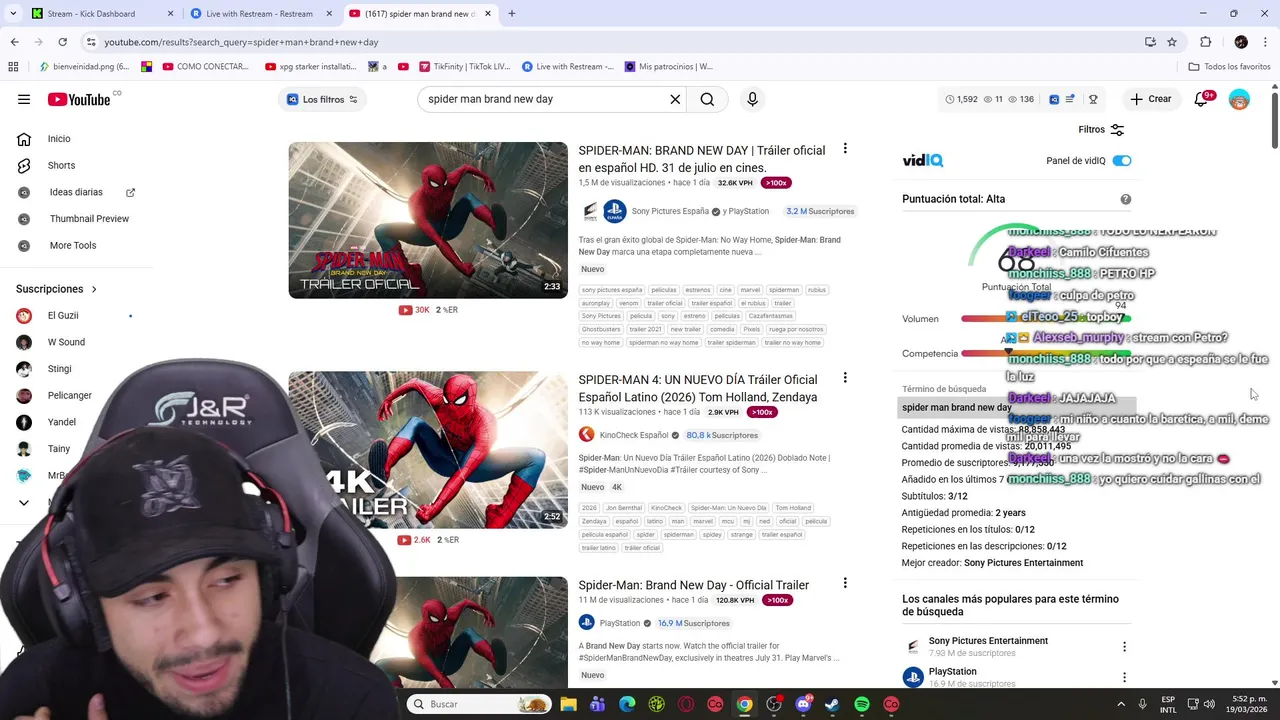The height and width of the screenshot is (720, 1280).
Task: Open options for Sony Pictures Entertainment channel
Action: 1124,647
